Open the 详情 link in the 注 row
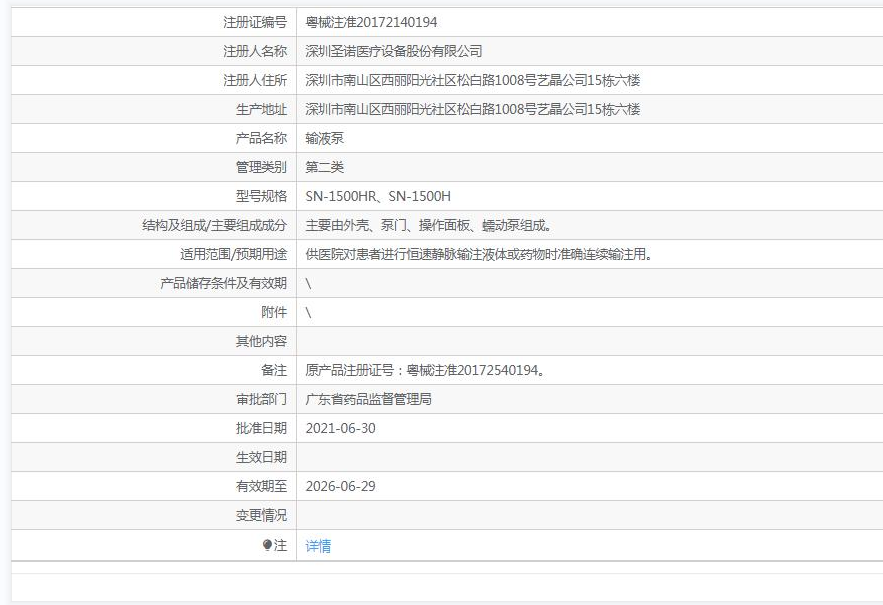This screenshot has width=883, height=605. click(318, 545)
